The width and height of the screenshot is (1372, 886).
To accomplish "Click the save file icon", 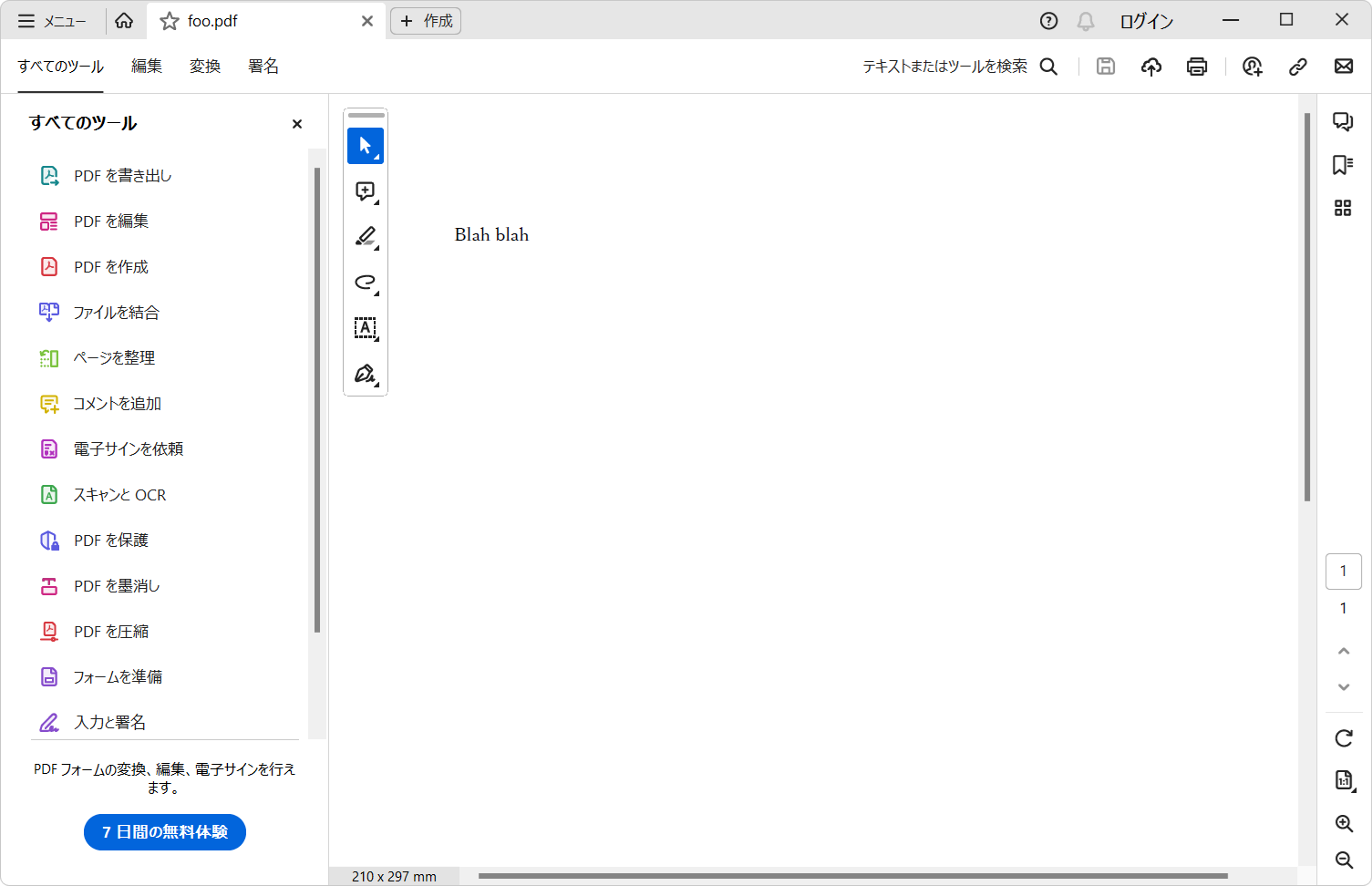I will click(1106, 67).
